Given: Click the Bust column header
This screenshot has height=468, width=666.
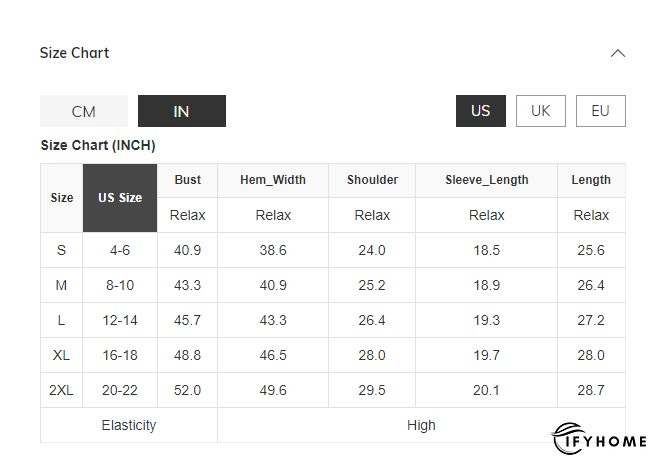Looking at the screenshot, I should coord(188,180).
